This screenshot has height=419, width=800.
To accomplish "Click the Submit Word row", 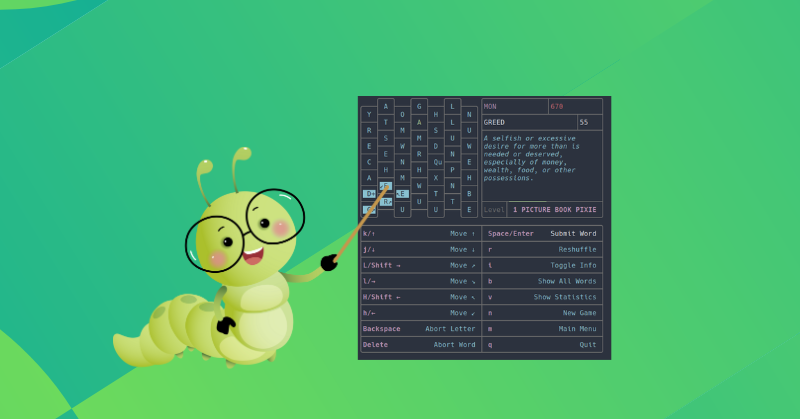I will point(542,234).
